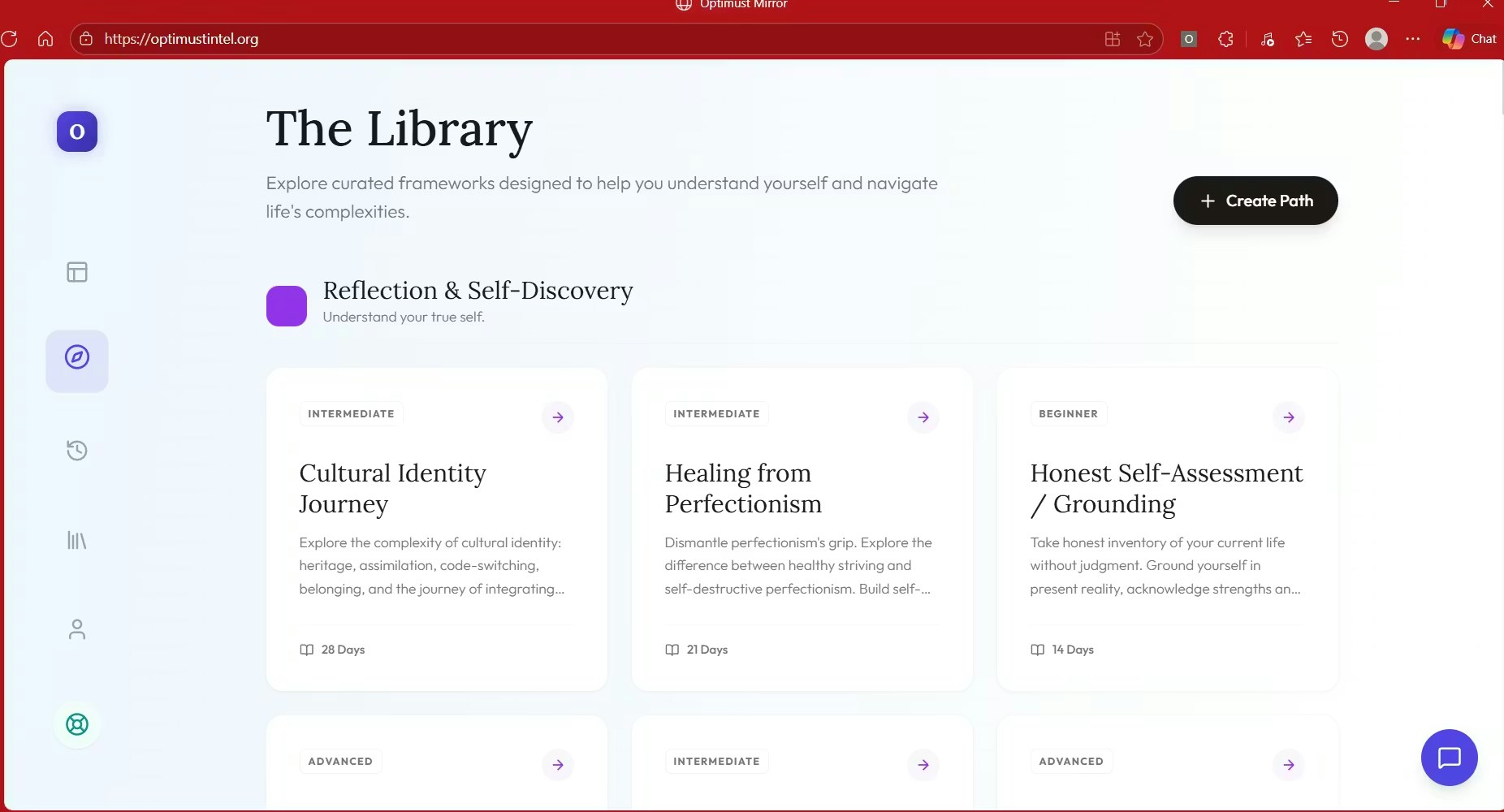1504x812 pixels.
Task: Click the 'Reflection & Self-Discovery' heading
Action: coord(478,290)
